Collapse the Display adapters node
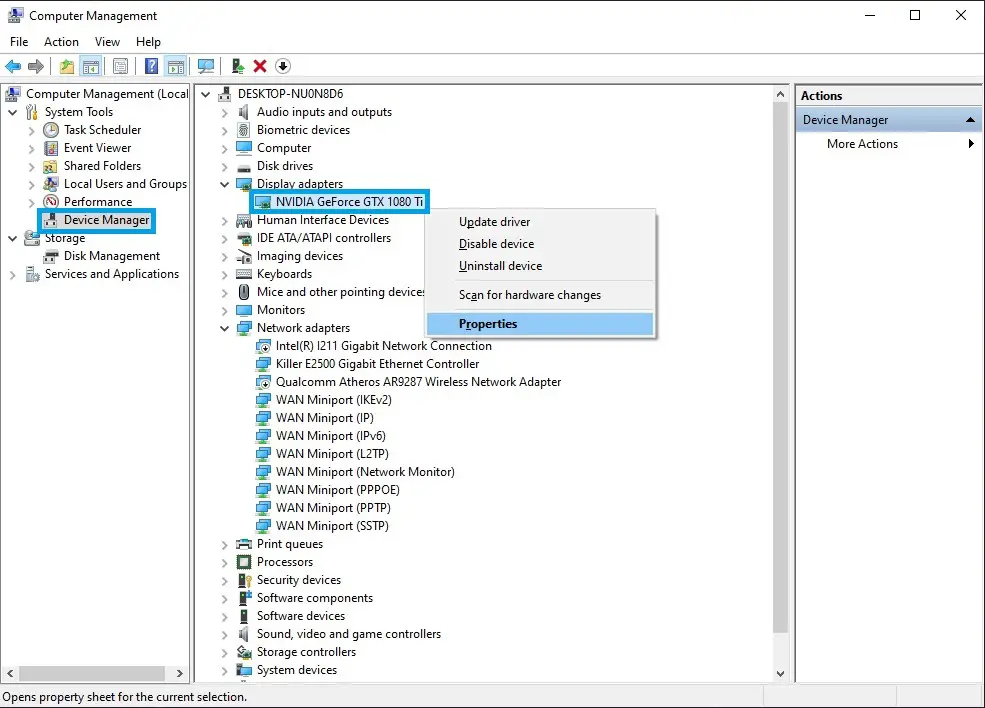 click(x=224, y=184)
